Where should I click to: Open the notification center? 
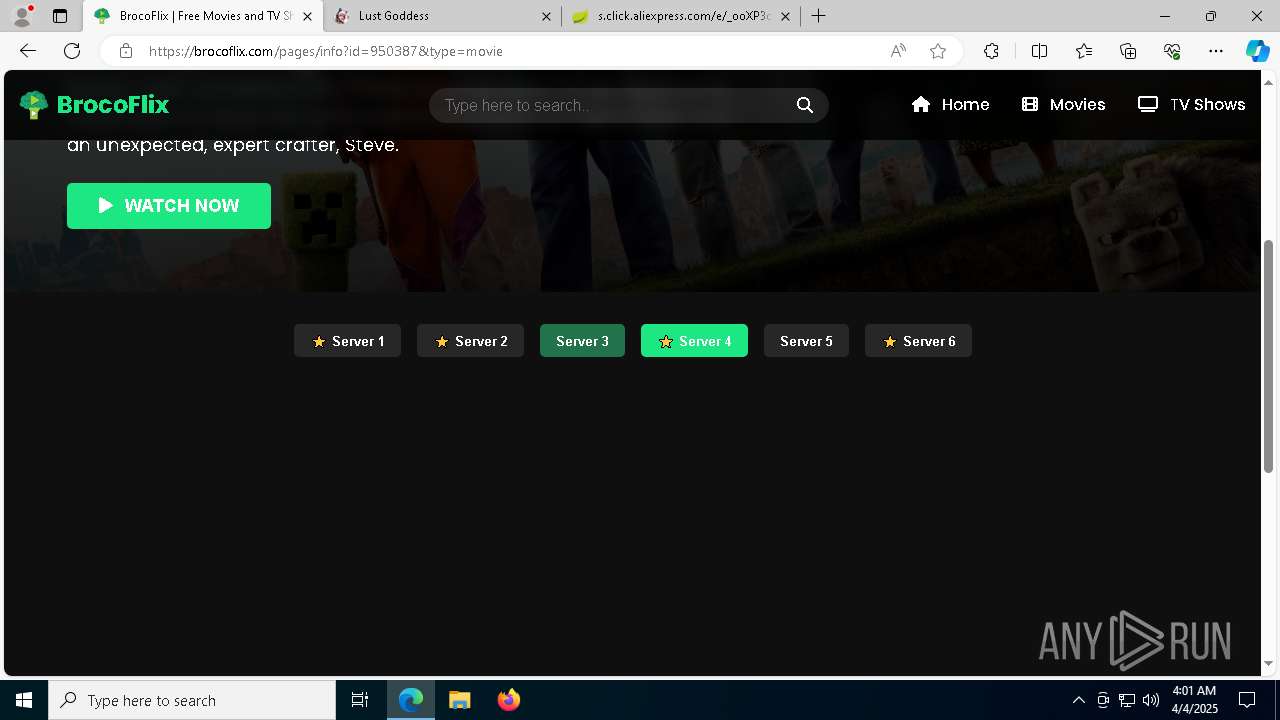(x=1247, y=700)
